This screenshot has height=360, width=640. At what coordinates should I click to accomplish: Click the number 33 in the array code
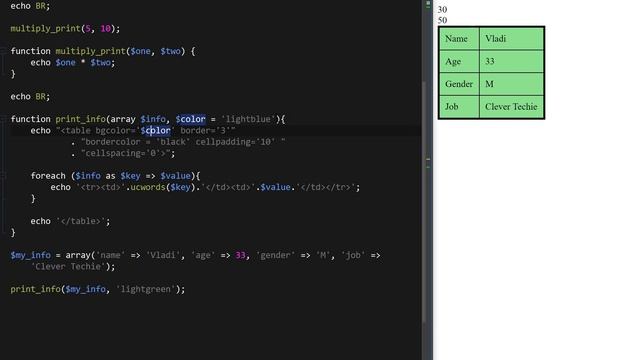pos(240,255)
